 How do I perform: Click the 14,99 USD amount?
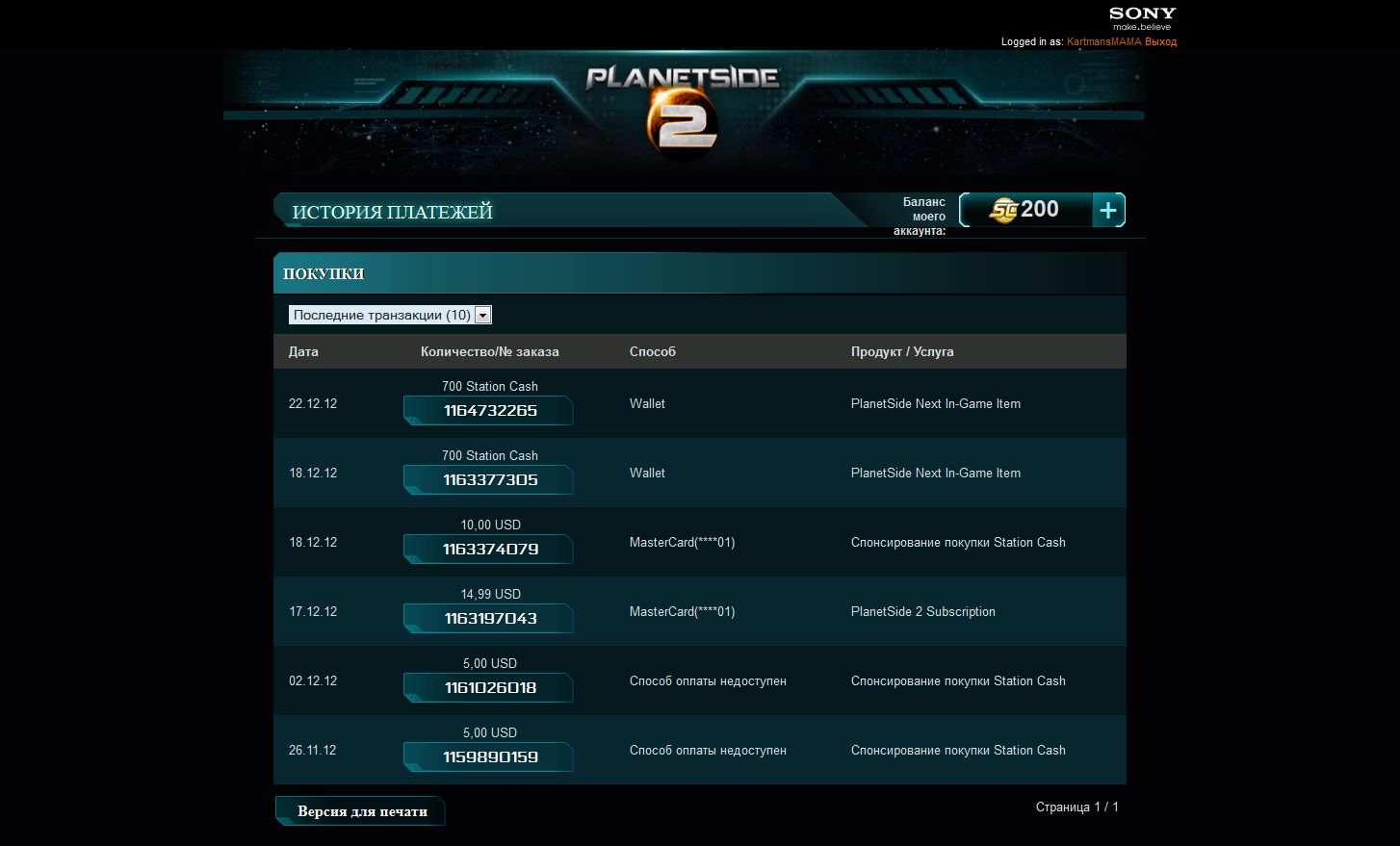pos(490,594)
